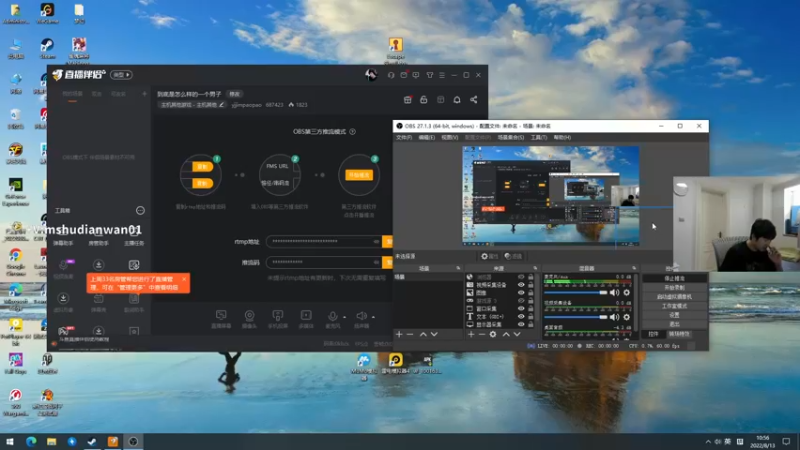Click 开始录制 button in OBS controls
Viewport: 800px width, 450px height.
pyautogui.click(x=674, y=288)
